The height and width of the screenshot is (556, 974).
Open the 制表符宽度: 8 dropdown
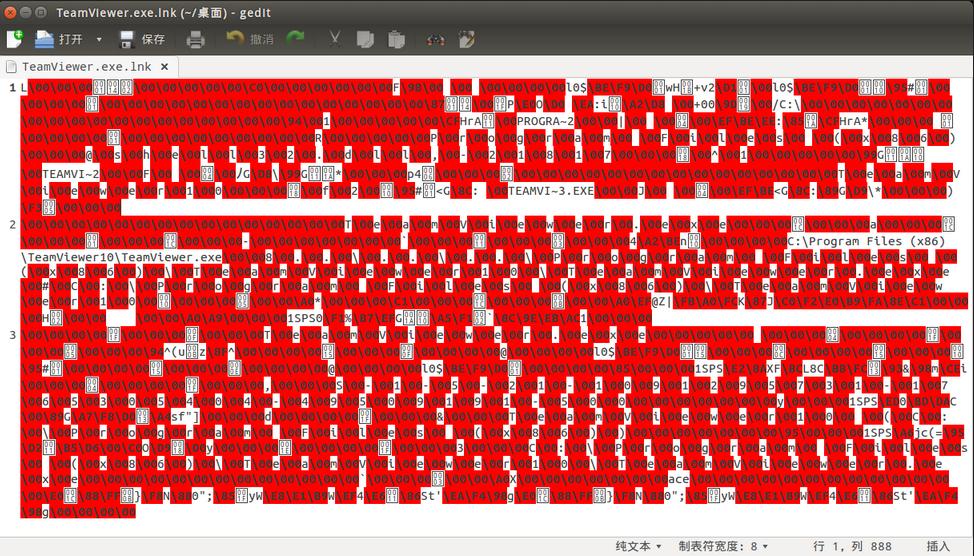723,546
